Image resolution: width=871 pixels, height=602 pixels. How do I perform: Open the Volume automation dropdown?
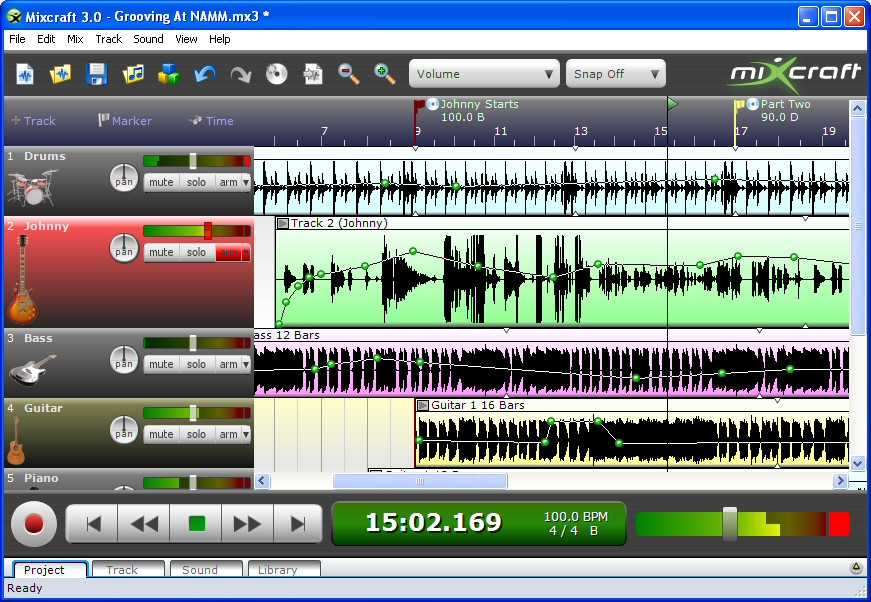click(483, 73)
